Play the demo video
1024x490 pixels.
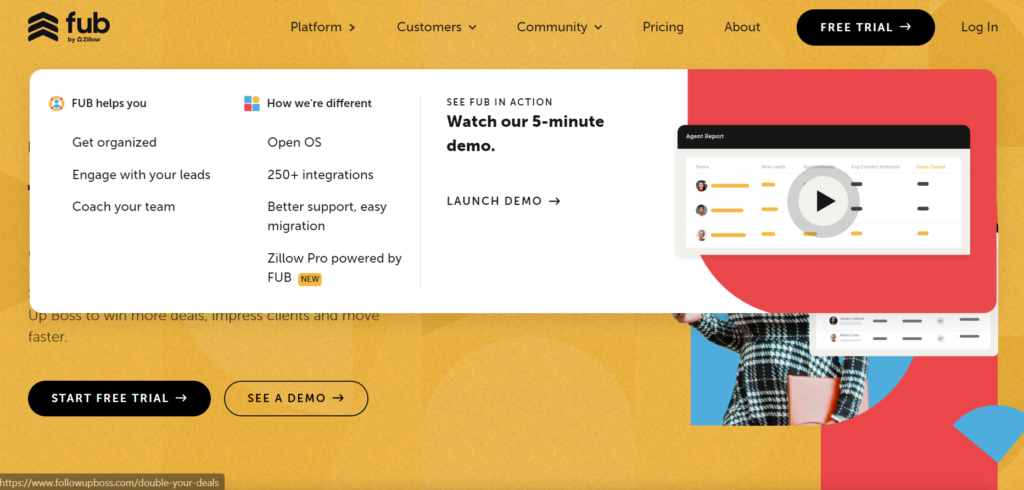tap(825, 201)
